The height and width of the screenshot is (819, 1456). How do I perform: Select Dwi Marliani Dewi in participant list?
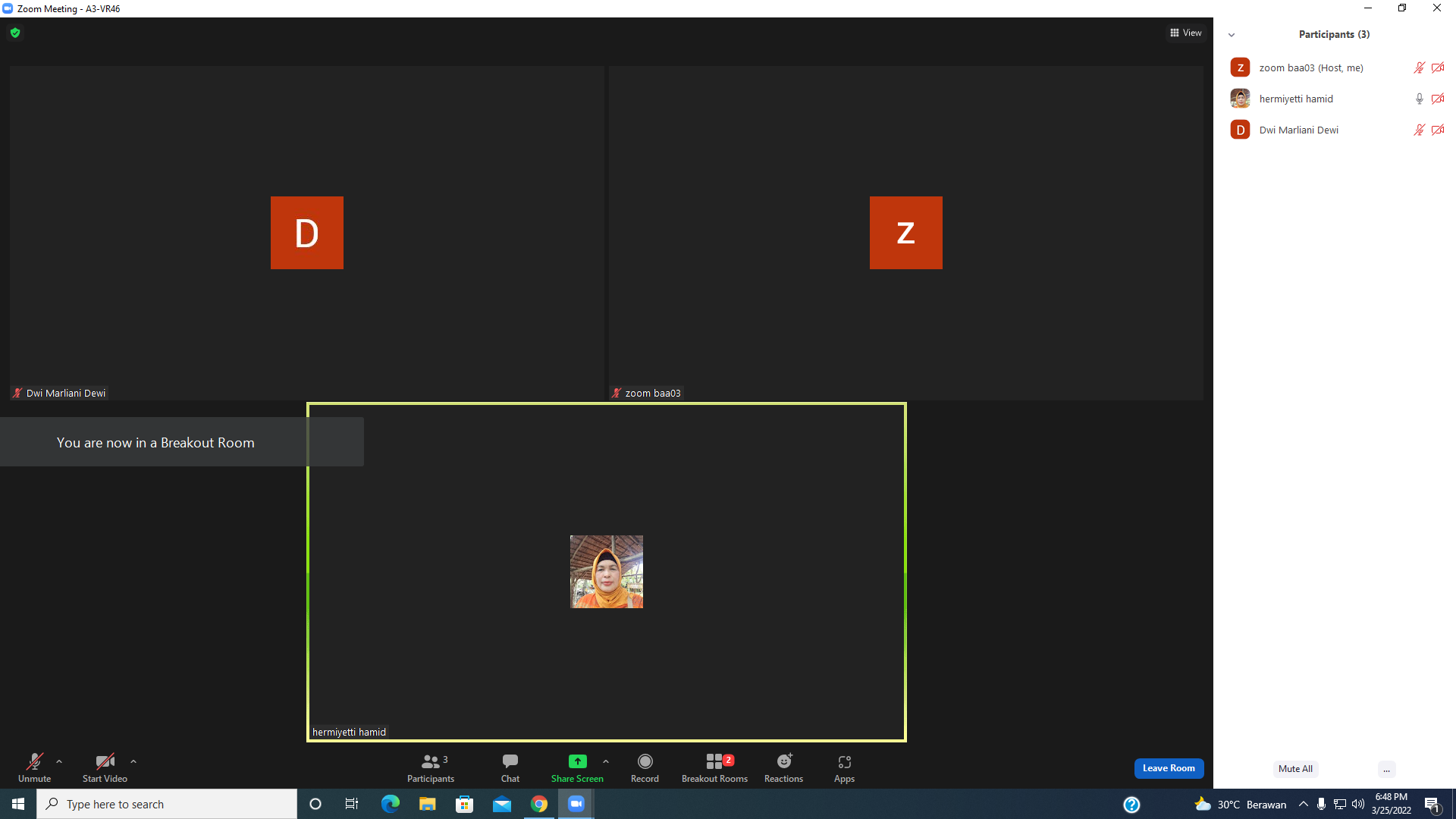pos(1335,130)
